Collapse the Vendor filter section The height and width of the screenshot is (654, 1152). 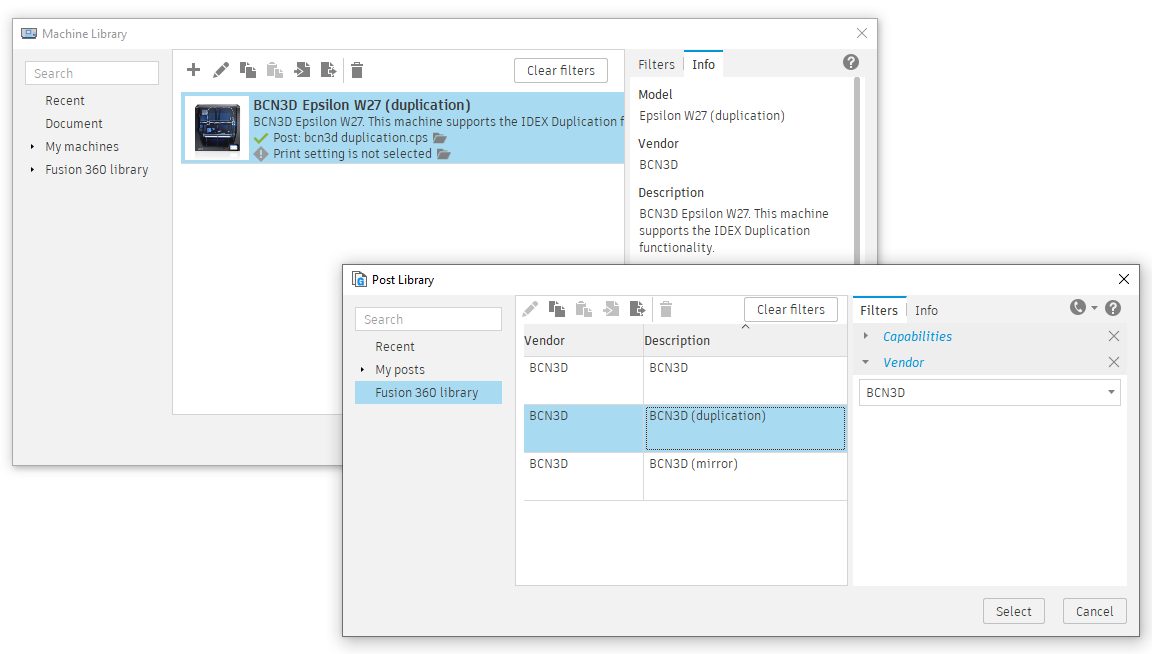coord(865,362)
